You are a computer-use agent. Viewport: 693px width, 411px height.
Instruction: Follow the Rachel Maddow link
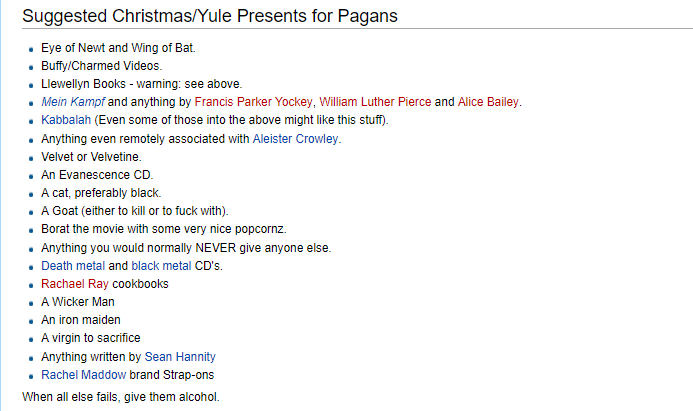(x=84, y=375)
